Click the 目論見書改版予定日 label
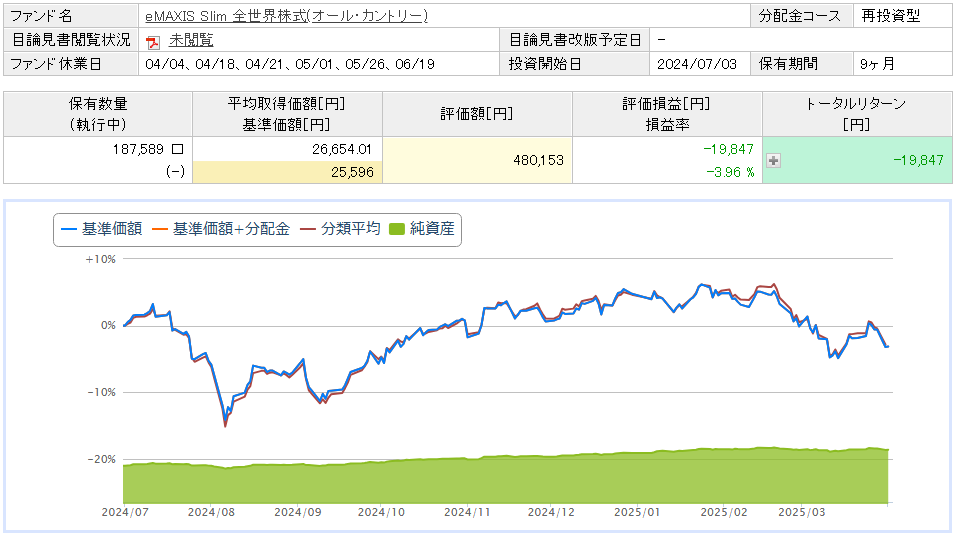Viewport: 954px width, 536px height. pyautogui.click(x=575, y=40)
